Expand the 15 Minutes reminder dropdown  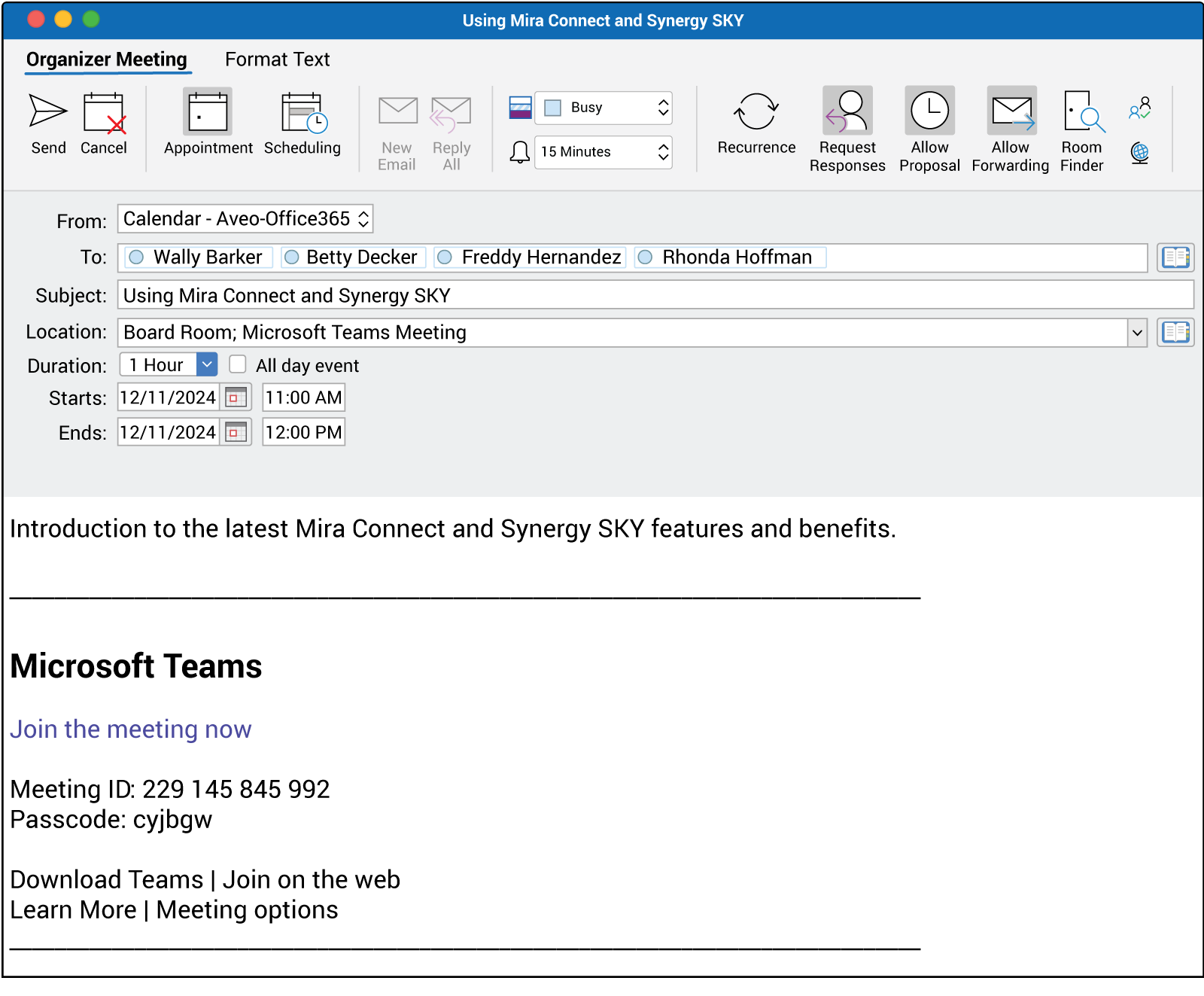point(604,152)
